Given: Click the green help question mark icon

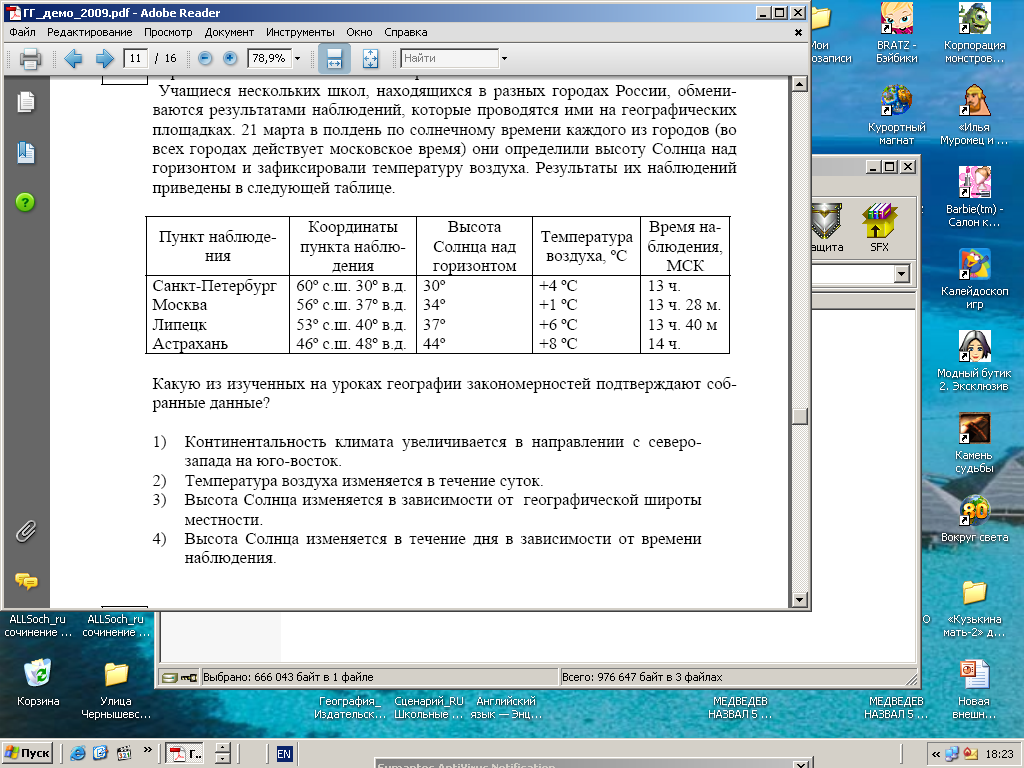Looking at the screenshot, I should pos(25,202).
